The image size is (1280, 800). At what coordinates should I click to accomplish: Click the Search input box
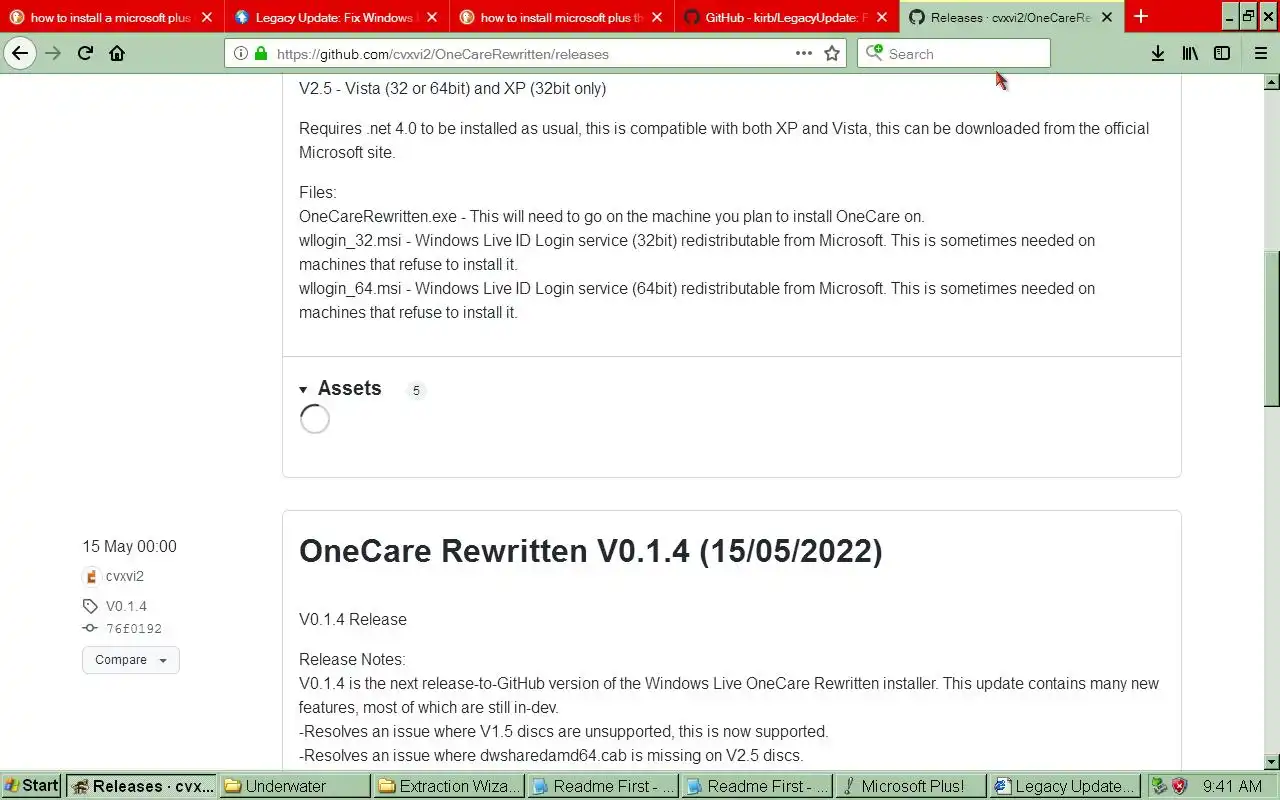(x=954, y=54)
